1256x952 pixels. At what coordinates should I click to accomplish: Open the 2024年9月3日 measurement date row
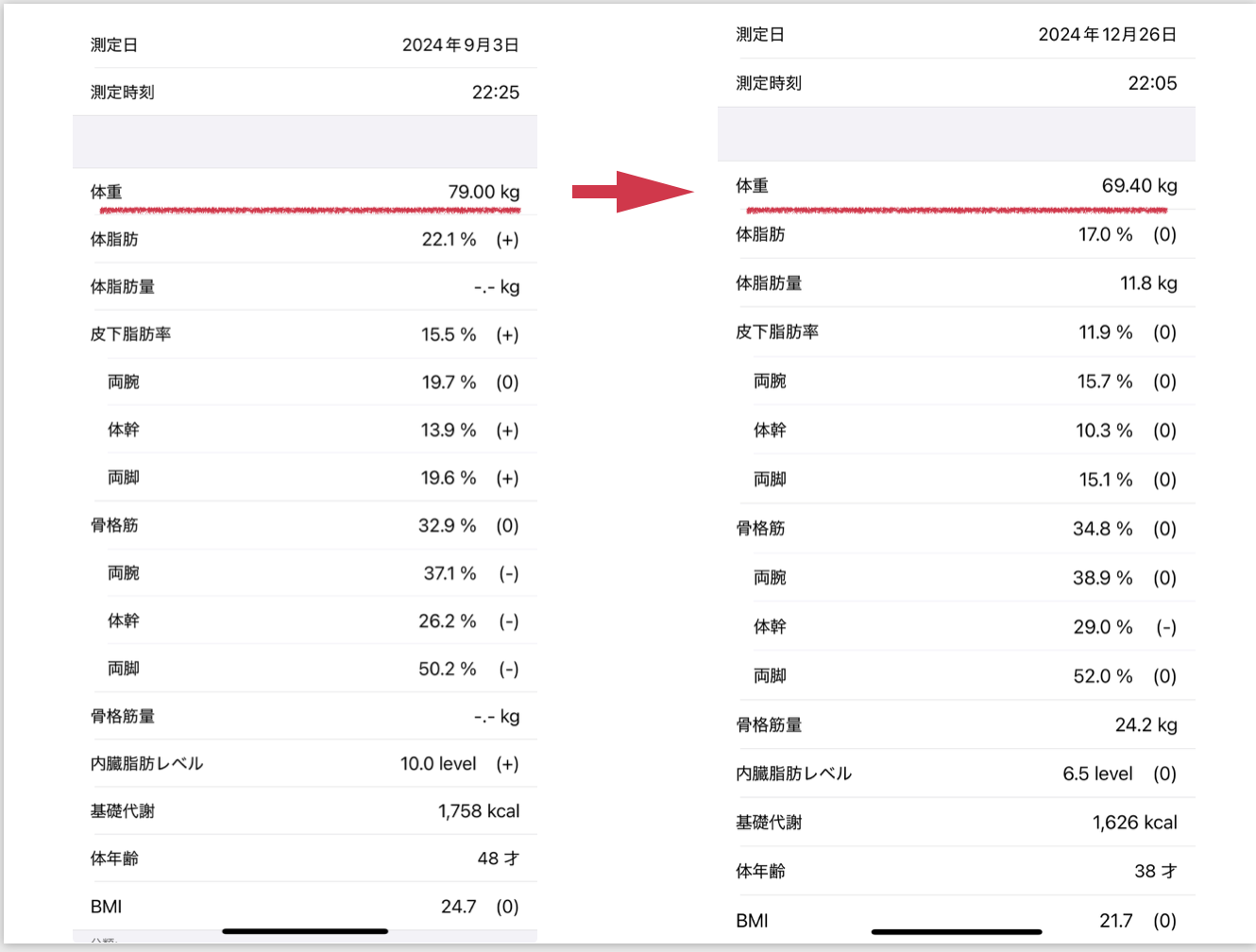tap(305, 44)
